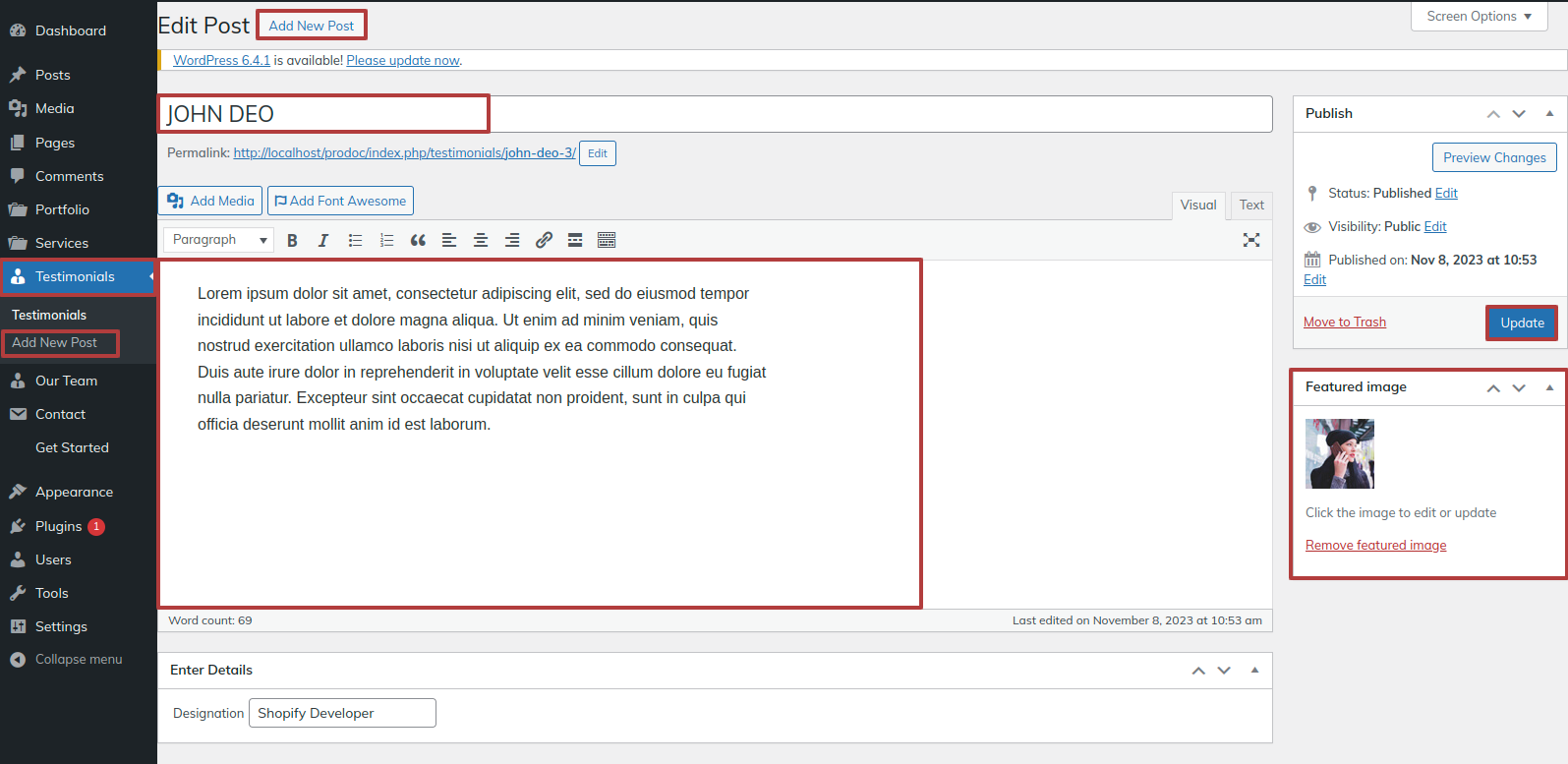Click the Move to Trash link
The height and width of the screenshot is (764, 1568).
1344,323
